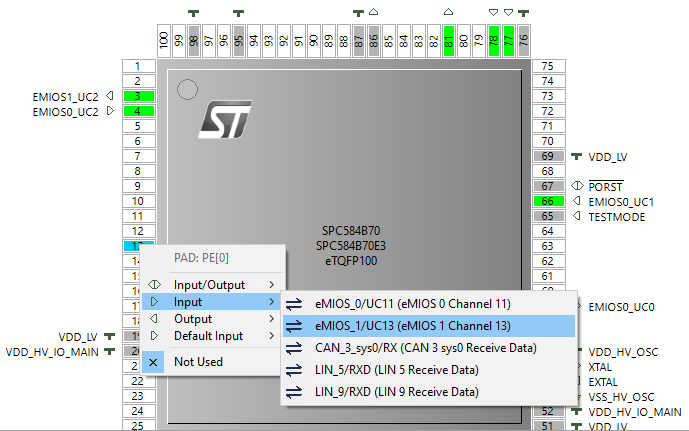Select green pin 81 on top row

(x=449, y=41)
